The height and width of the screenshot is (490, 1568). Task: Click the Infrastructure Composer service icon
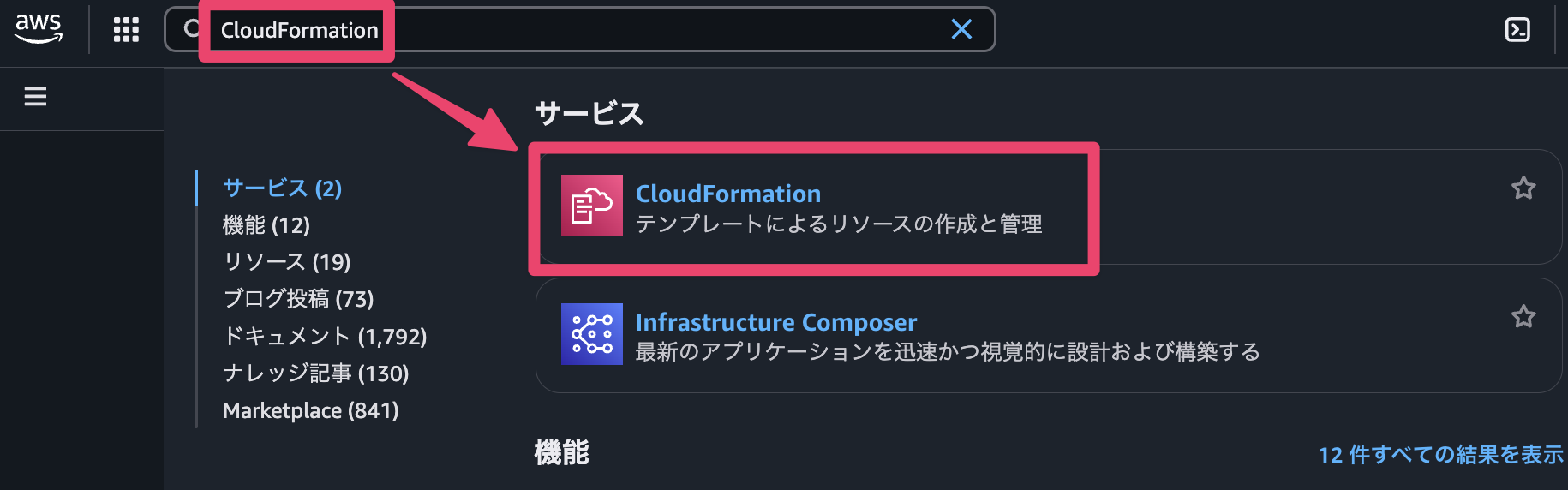[x=591, y=334]
